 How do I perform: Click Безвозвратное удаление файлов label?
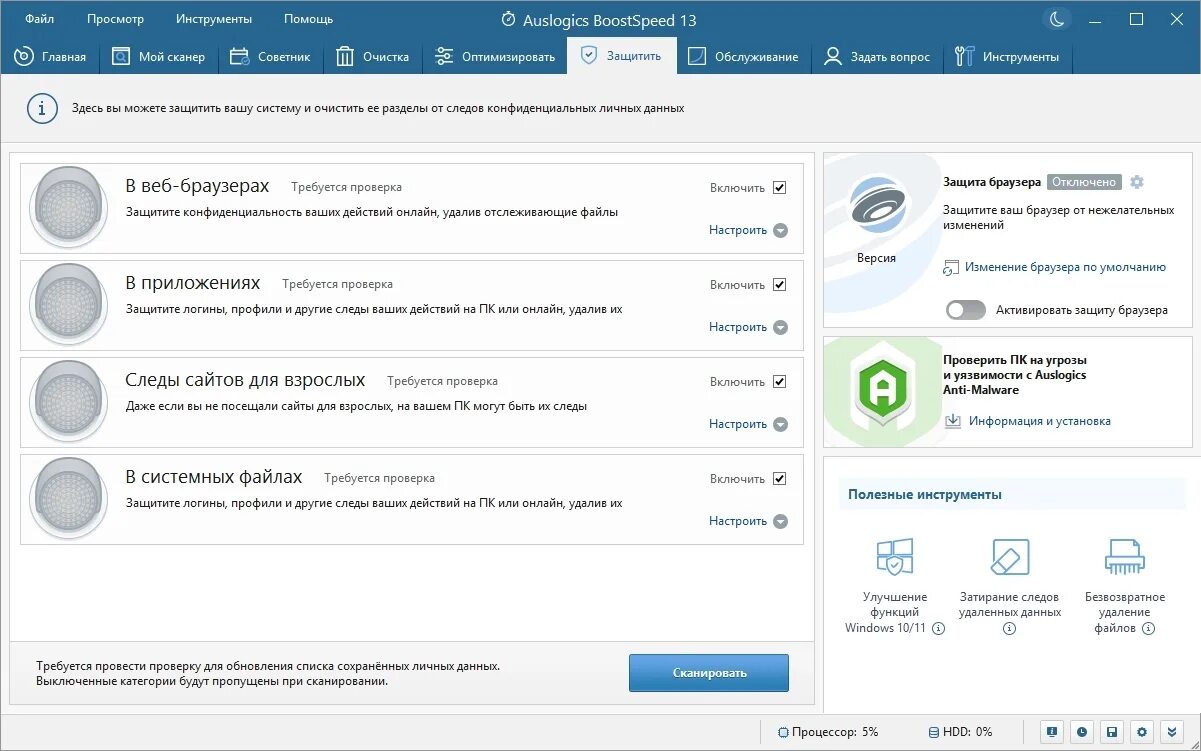point(1124,612)
